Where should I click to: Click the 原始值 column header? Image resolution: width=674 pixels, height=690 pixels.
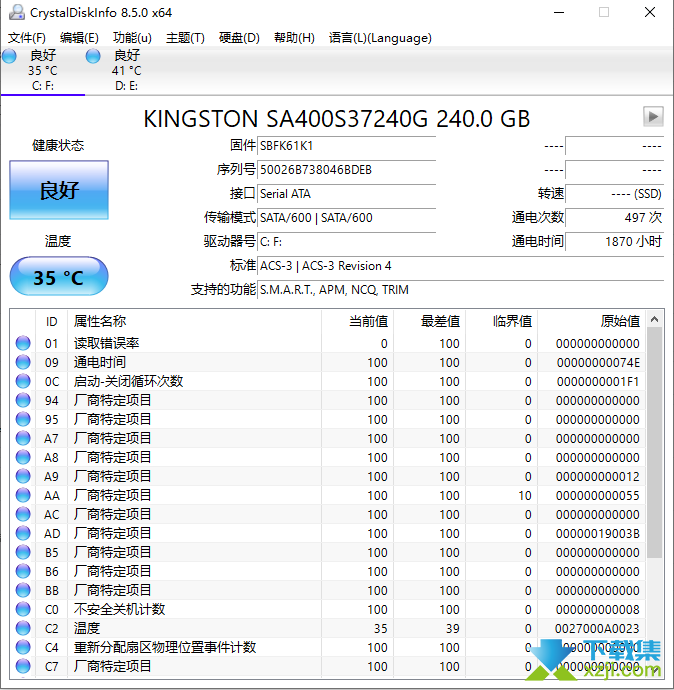coord(592,321)
